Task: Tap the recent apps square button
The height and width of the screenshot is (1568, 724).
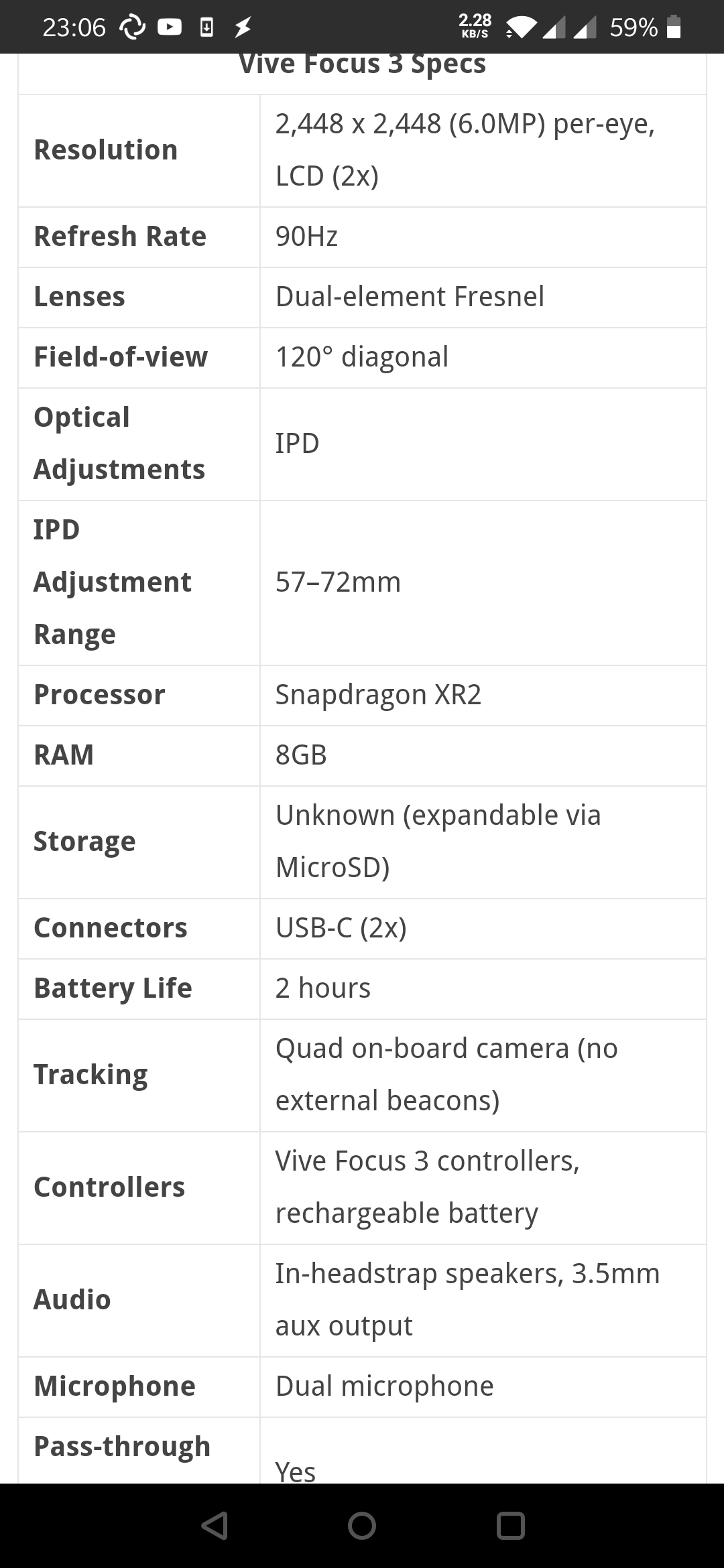Action: [x=510, y=1526]
